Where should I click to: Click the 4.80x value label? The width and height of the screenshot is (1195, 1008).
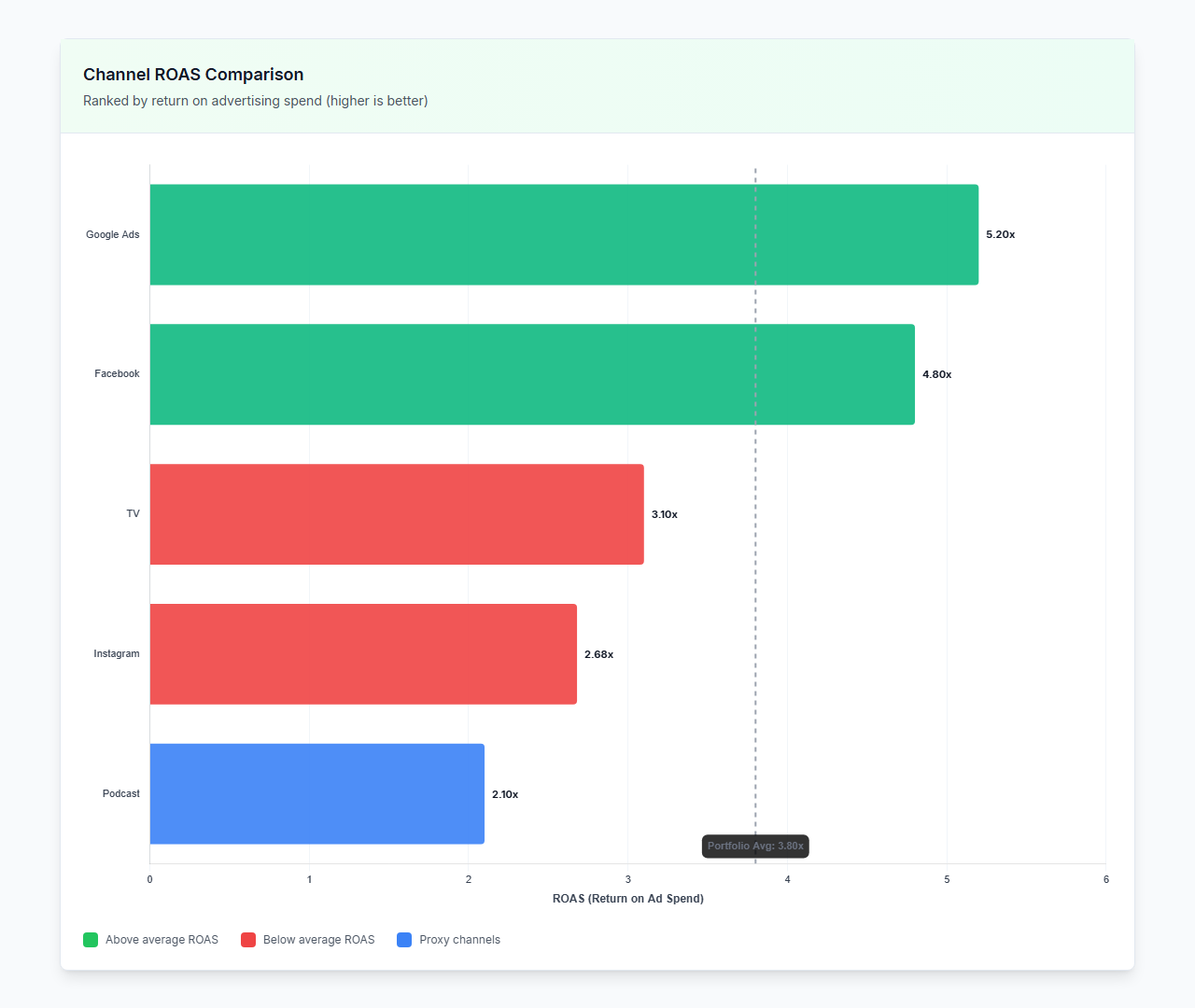937,374
